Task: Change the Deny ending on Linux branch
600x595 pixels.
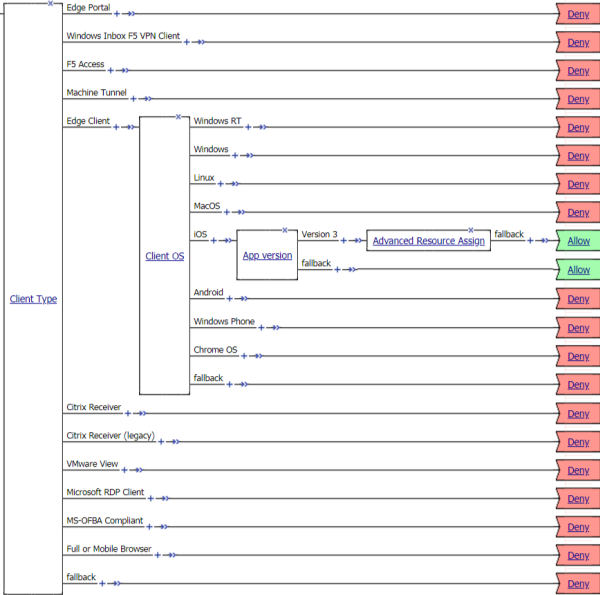Action: [x=578, y=185]
